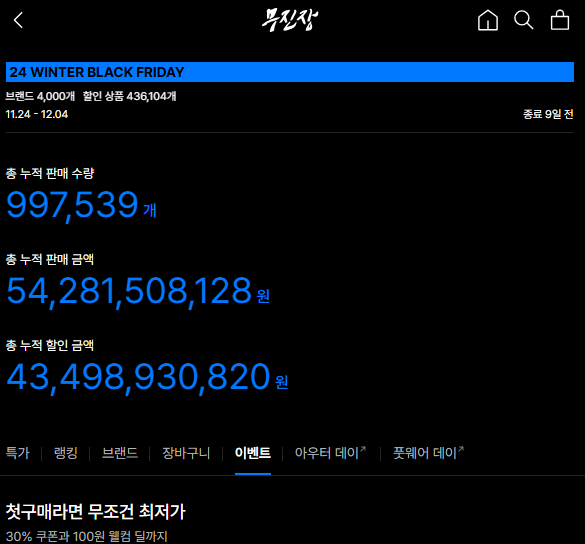585x544 pixels.
Task: Switch to the 특가 tab
Action: click(18, 453)
